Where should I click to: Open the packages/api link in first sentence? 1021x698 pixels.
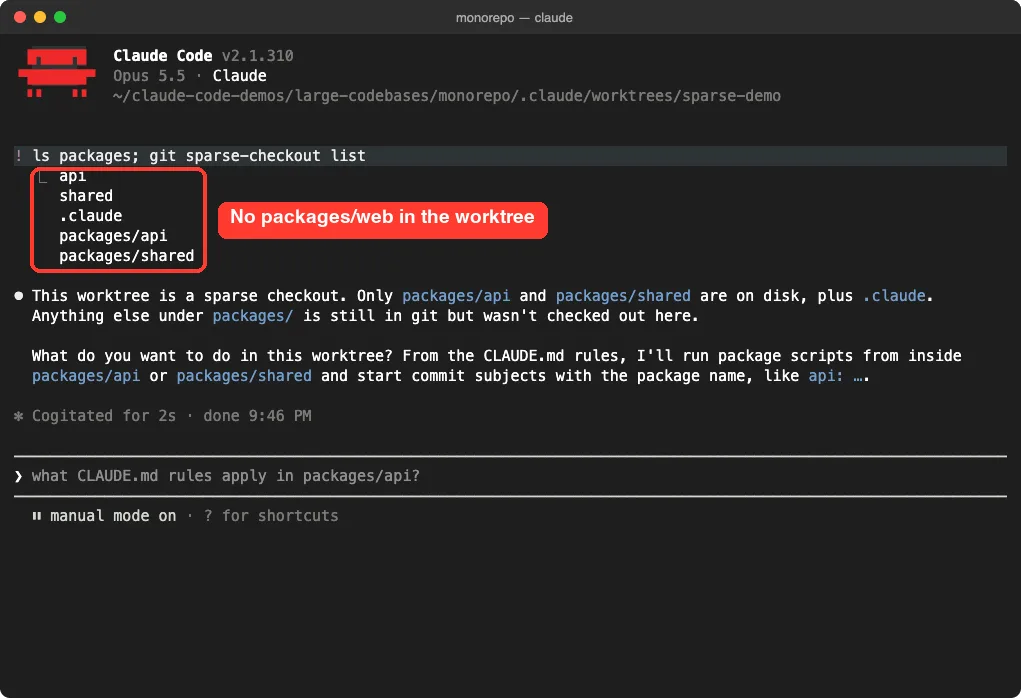point(456,296)
